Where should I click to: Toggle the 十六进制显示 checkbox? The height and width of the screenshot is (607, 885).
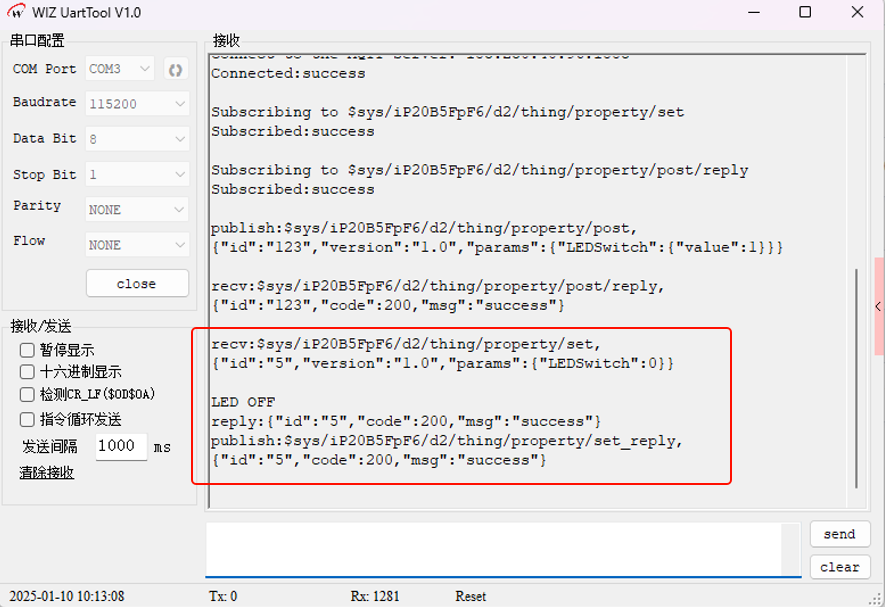pos(28,372)
